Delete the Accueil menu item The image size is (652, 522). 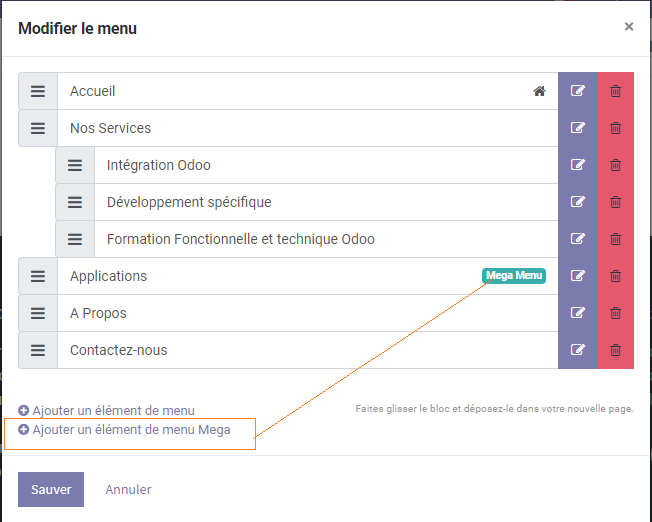615,91
